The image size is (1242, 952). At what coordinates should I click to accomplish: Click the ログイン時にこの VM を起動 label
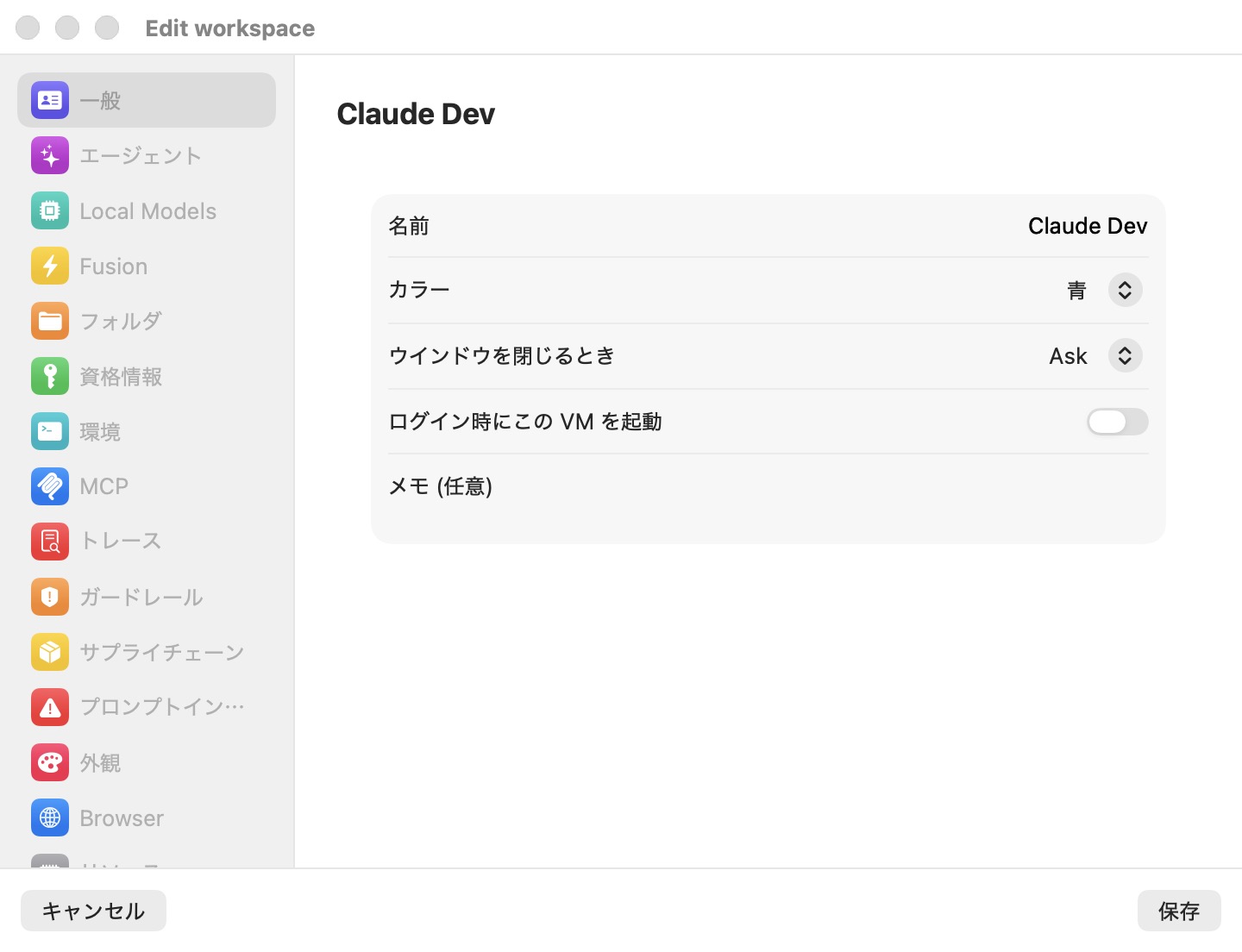coord(525,422)
